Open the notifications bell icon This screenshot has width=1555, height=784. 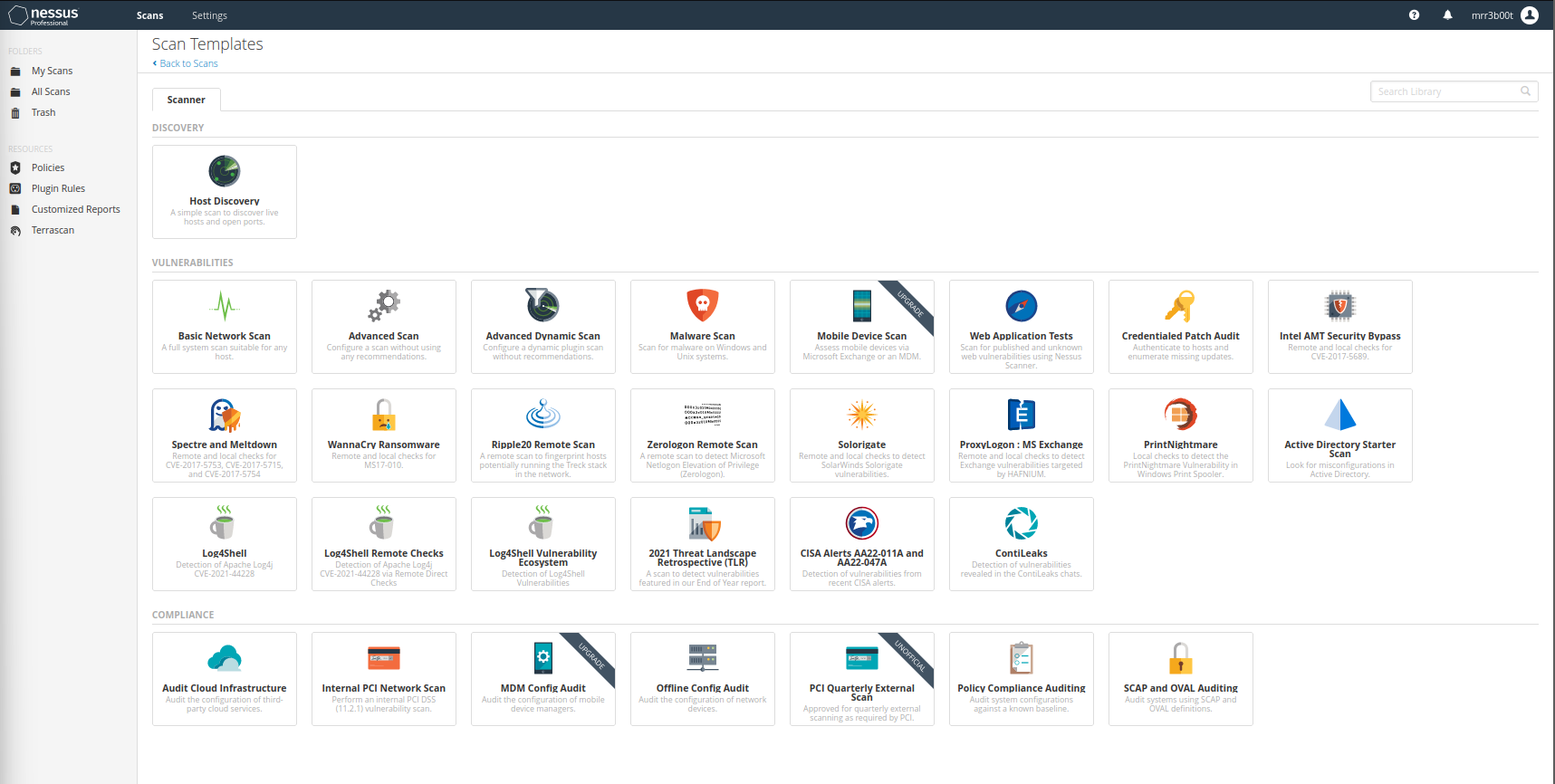click(x=1447, y=15)
